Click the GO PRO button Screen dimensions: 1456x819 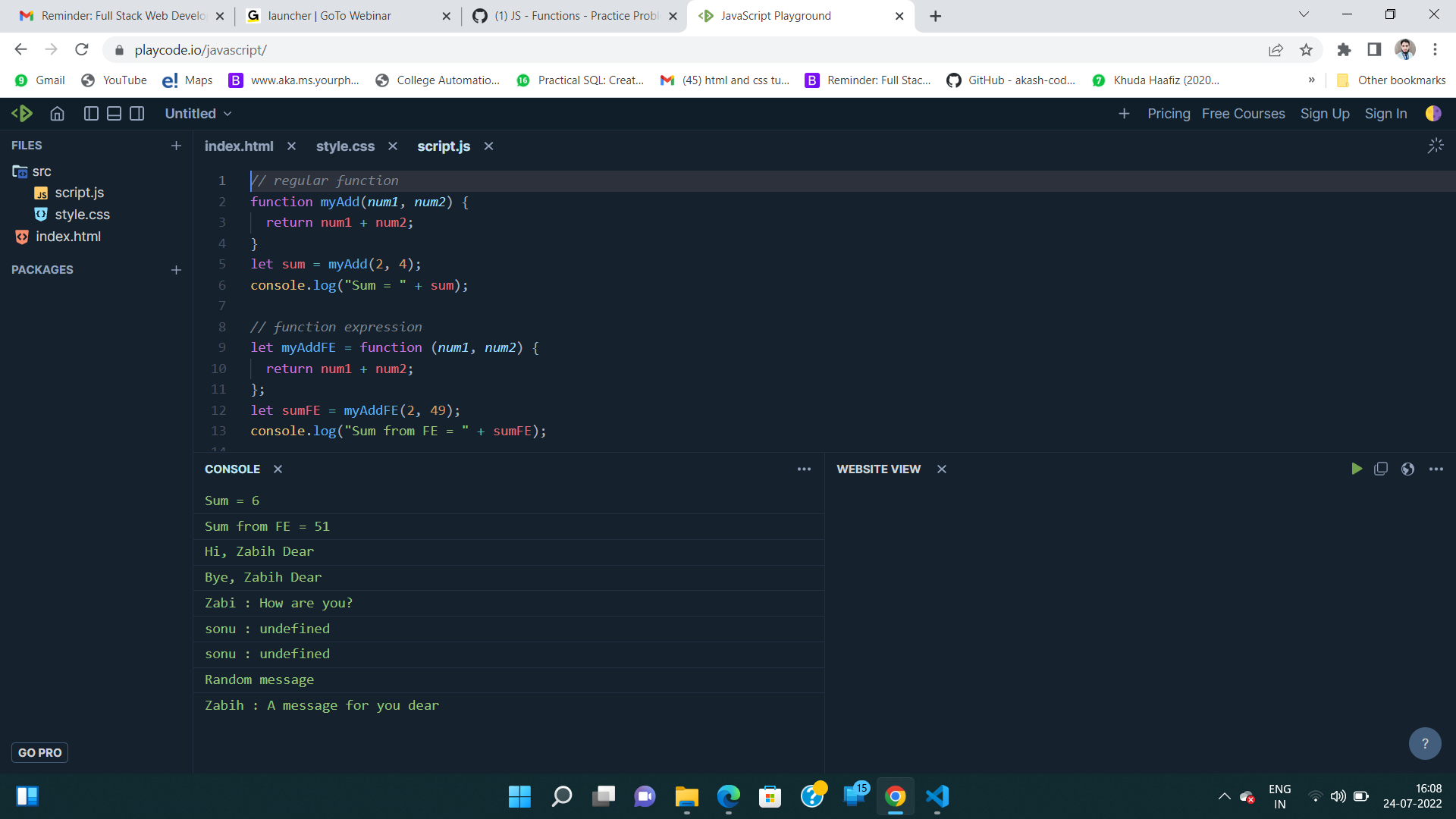[39, 752]
